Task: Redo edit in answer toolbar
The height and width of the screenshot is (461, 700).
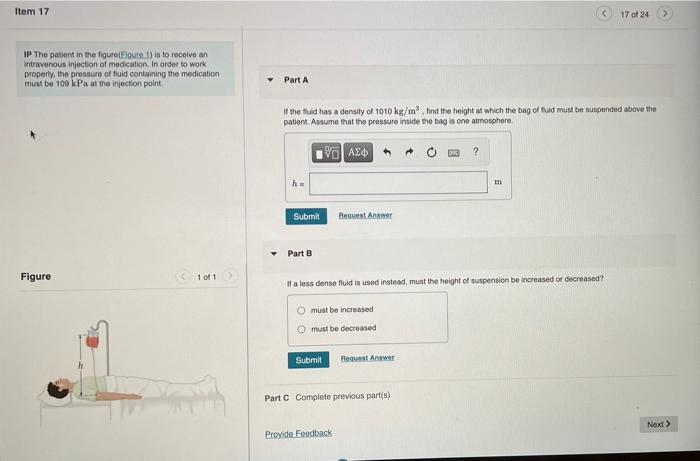Action: coord(409,153)
